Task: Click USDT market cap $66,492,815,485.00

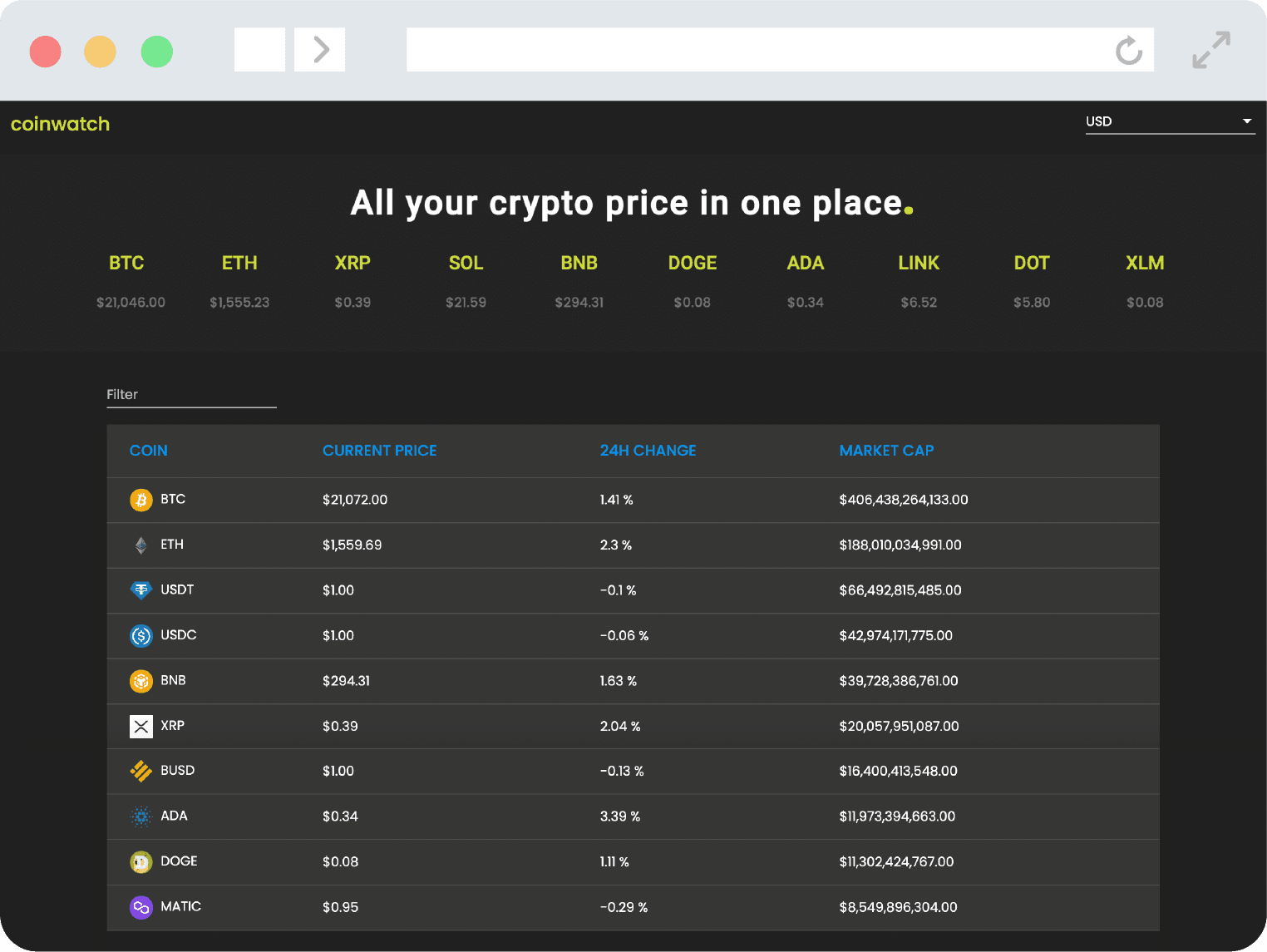Action: 900,590
